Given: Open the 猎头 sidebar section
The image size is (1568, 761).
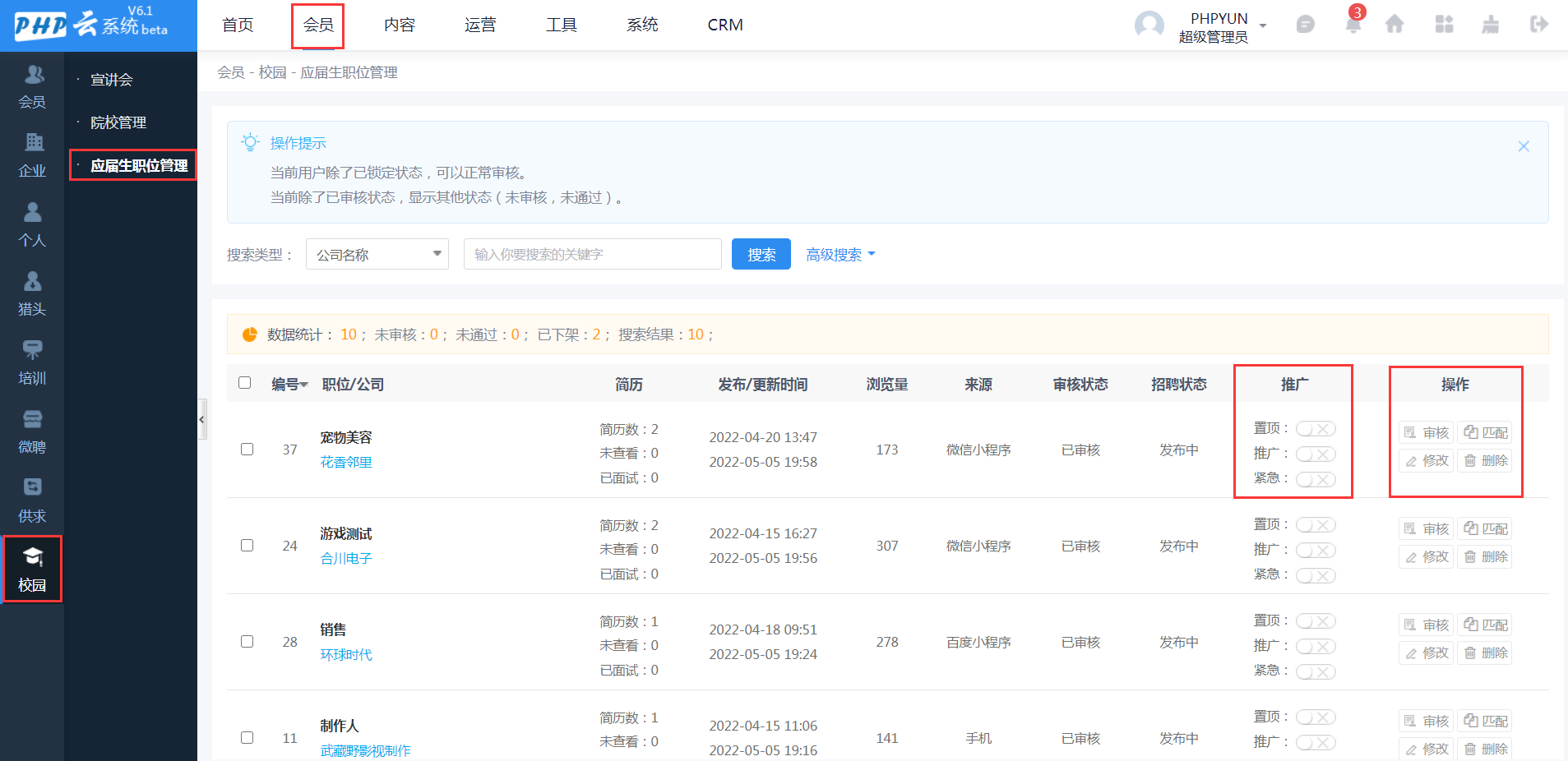Looking at the screenshot, I should pos(32,293).
